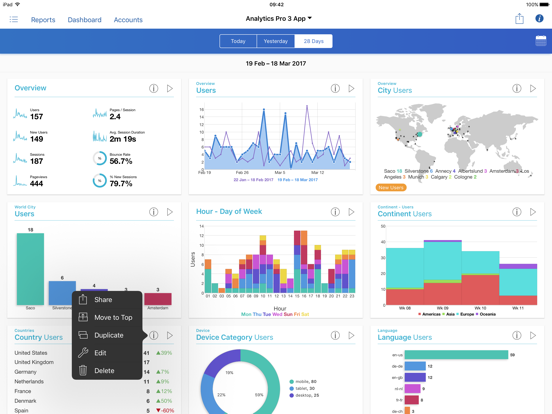Tap the Amsterdam bar in Users chart

point(158,299)
